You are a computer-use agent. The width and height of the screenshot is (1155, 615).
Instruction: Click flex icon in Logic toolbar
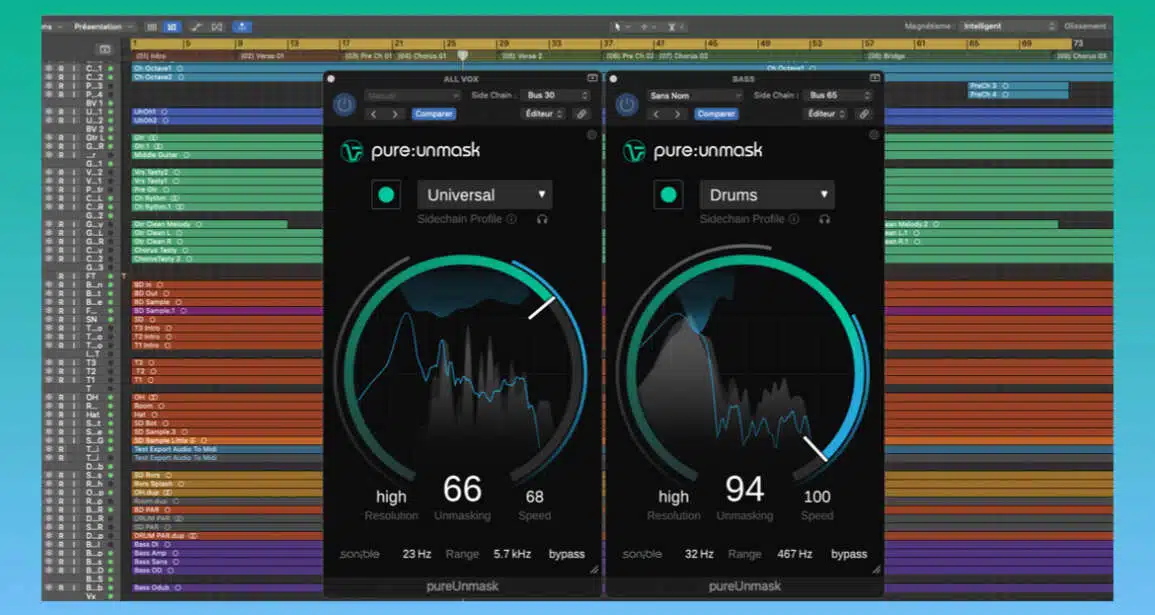[217, 27]
